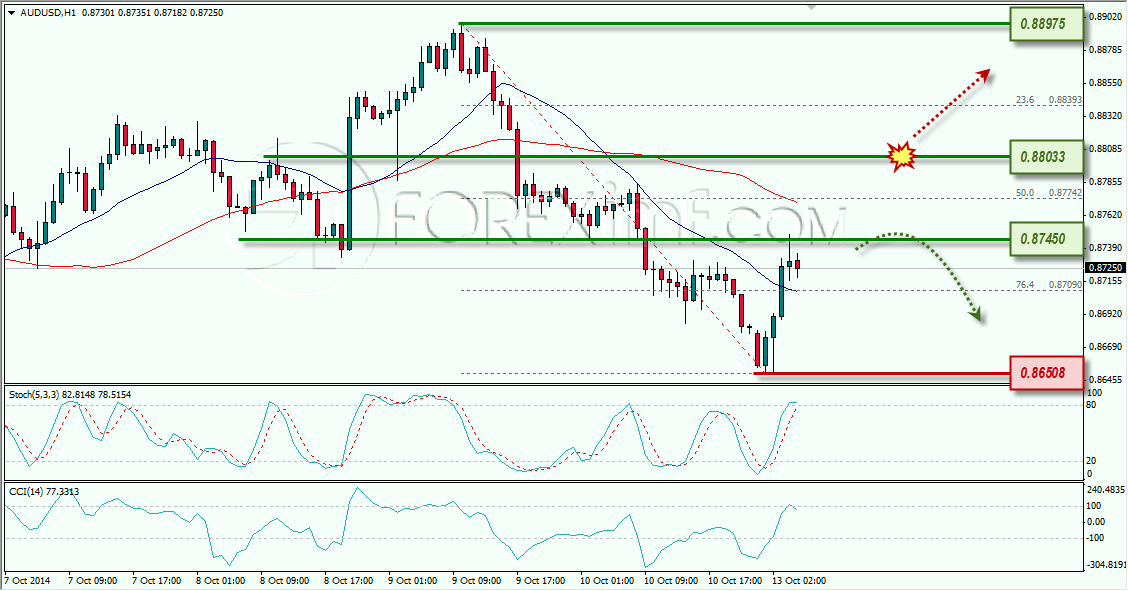The image size is (1128, 591).
Task: Click the CCI scale value 240.4835
Action: tap(1106, 490)
